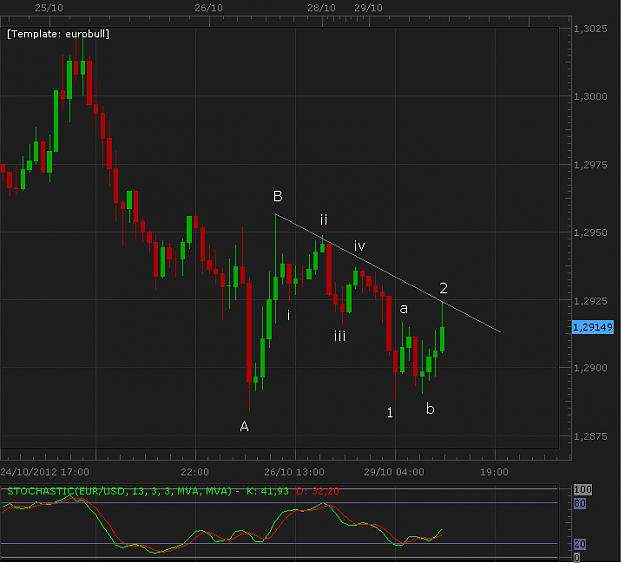Click the price axis value 1,2925

pyautogui.click(x=590, y=301)
